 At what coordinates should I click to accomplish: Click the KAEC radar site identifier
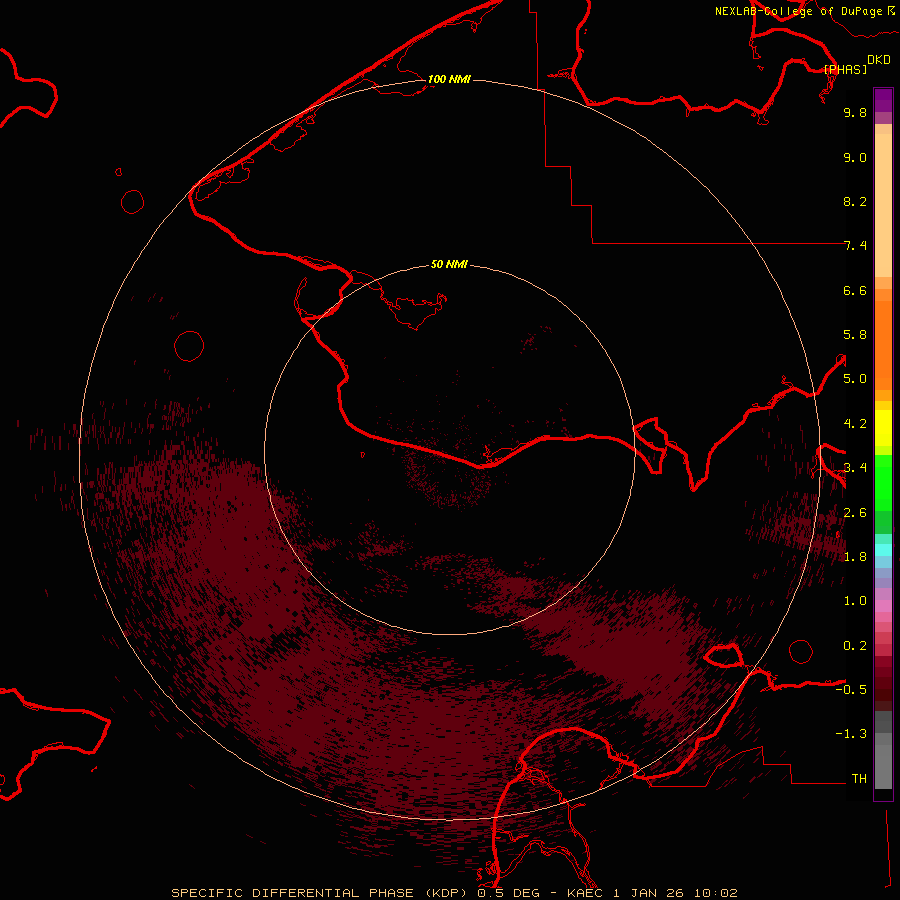(585, 893)
